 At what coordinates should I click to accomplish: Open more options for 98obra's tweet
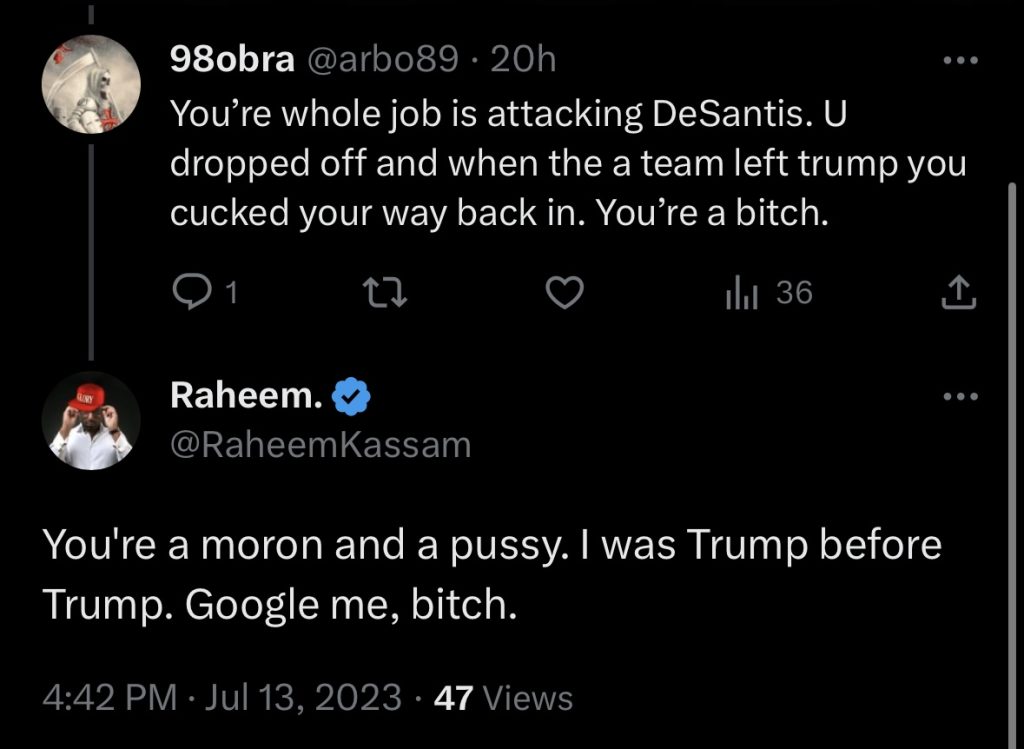(961, 61)
